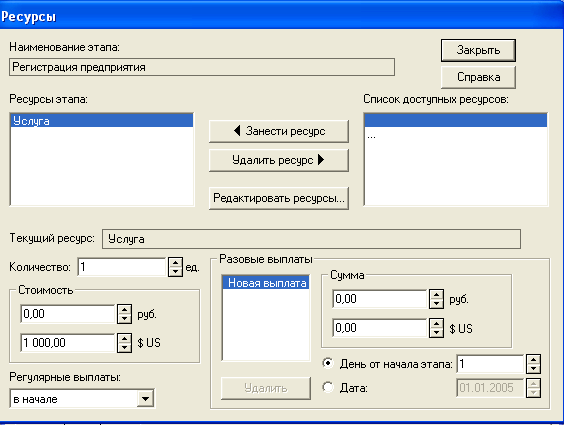The width and height of the screenshot is (564, 425).
Task: Increase Количество with the up arrow
Action: click(175, 262)
